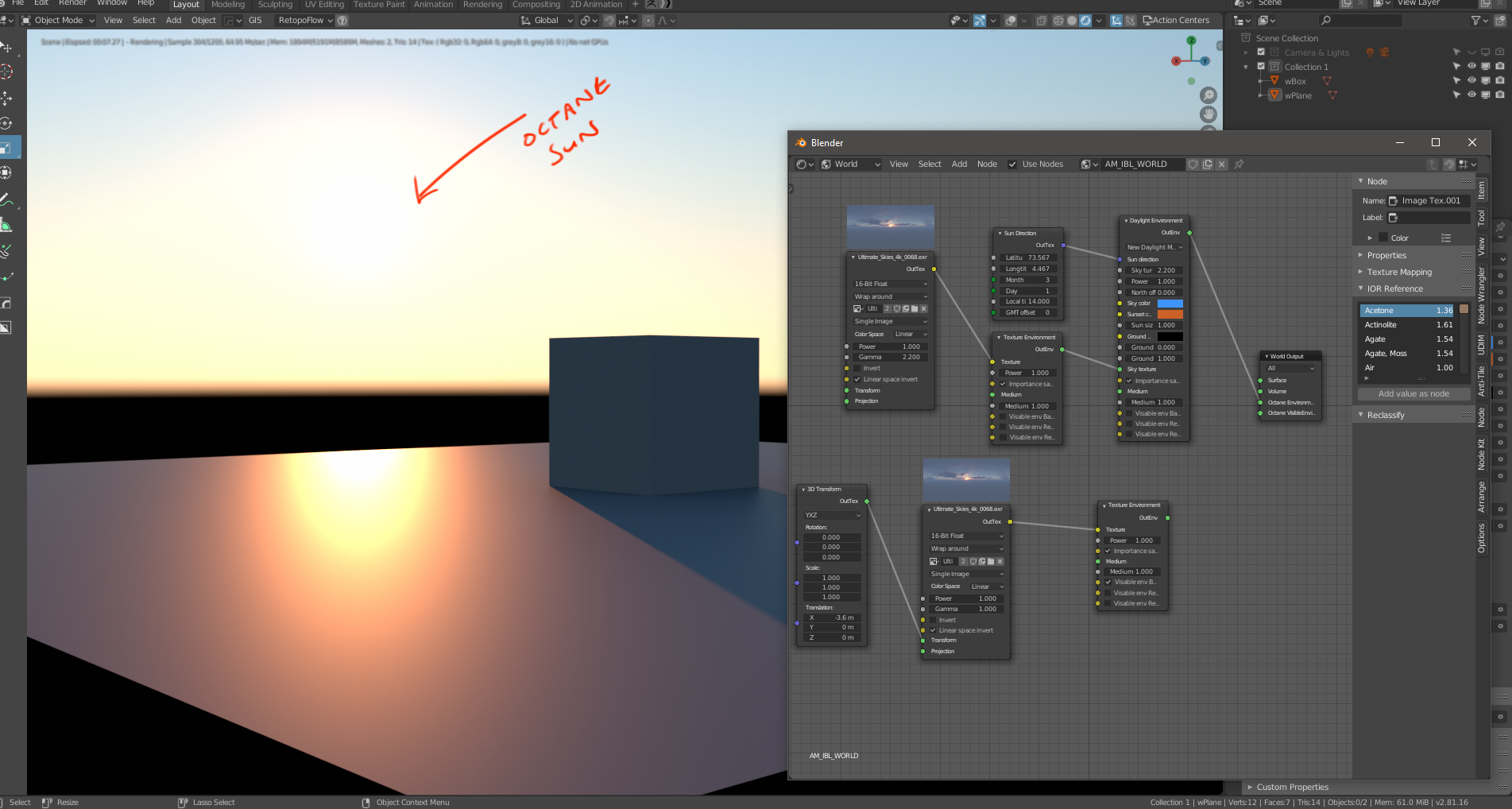
Task: Click the mesh data icon next to wBox
Action: (1326, 81)
